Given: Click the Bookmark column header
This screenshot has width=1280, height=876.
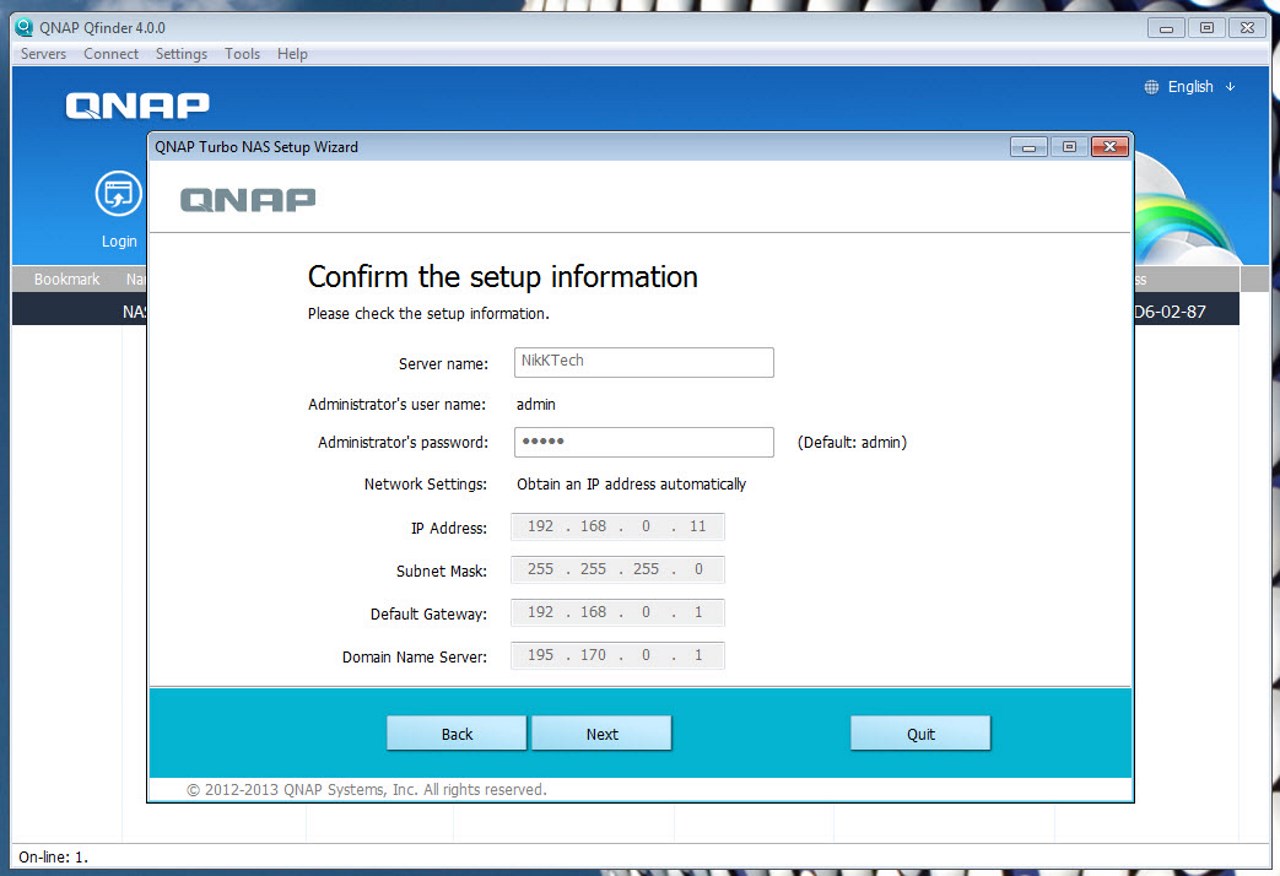Looking at the screenshot, I should (x=67, y=279).
